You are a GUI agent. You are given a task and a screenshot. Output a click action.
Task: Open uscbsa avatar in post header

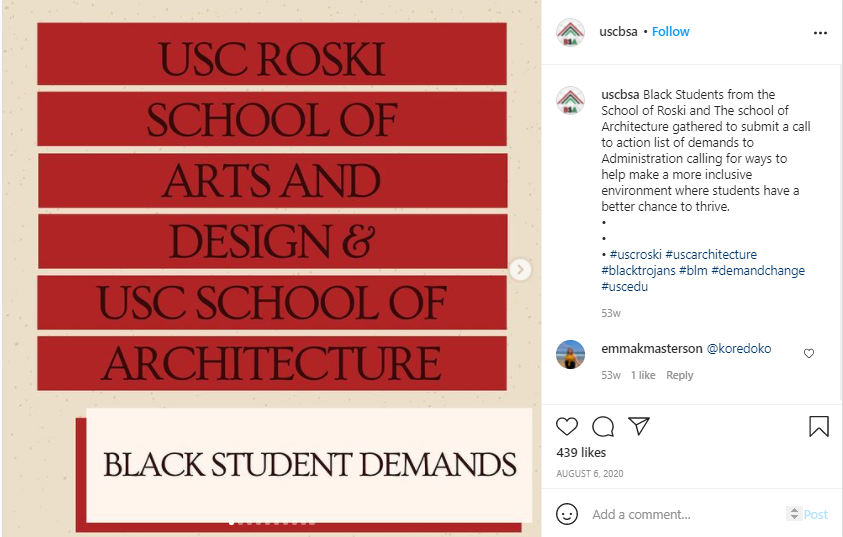coord(570,32)
